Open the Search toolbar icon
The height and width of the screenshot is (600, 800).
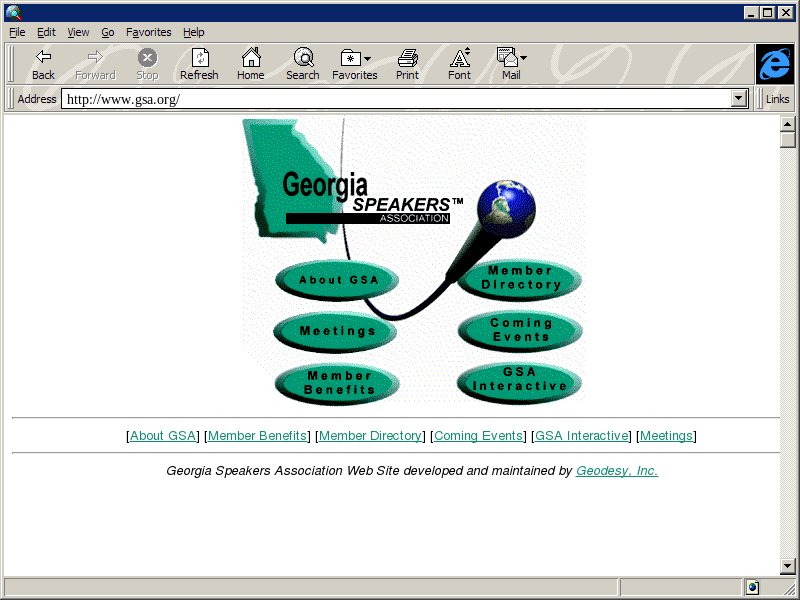(302, 64)
